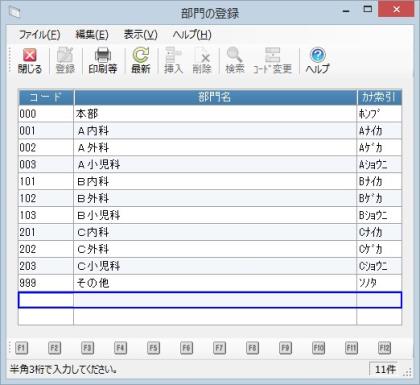Click code cell 101

click(x=46, y=182)
